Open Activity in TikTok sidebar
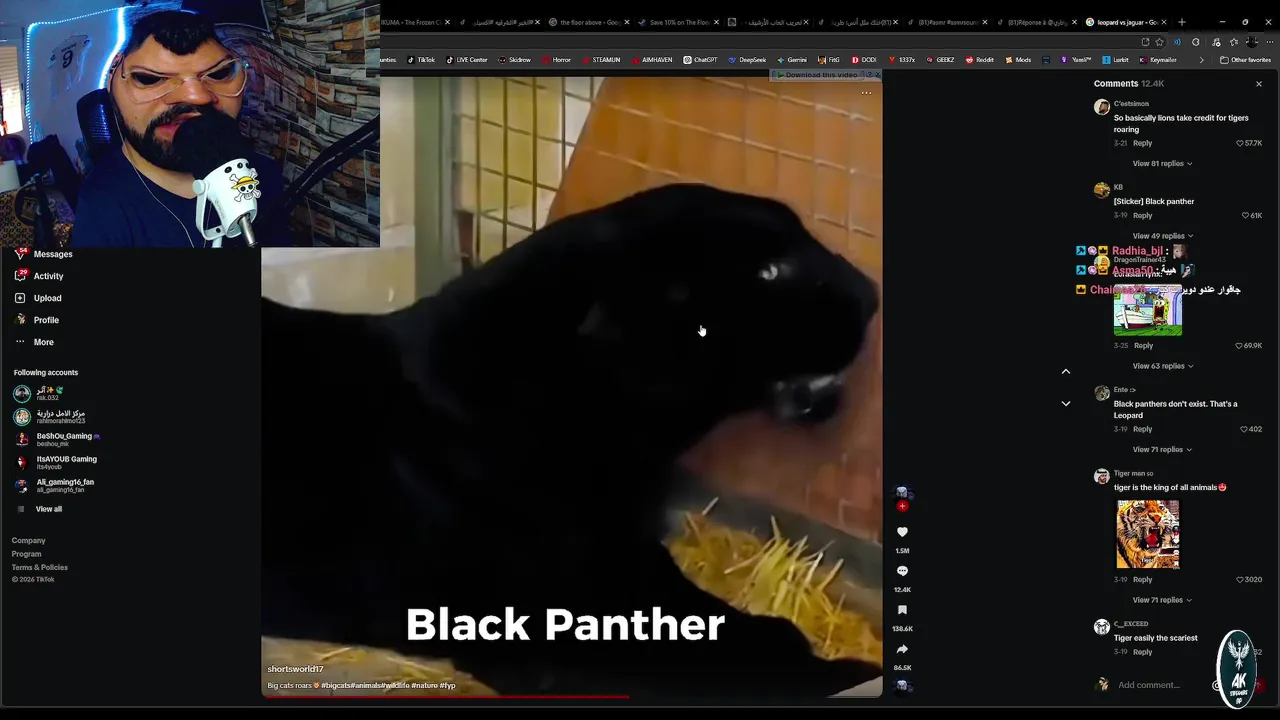The width and height of the screenshot is (1280, 720). pyautogui.click(x=48, y=276)
